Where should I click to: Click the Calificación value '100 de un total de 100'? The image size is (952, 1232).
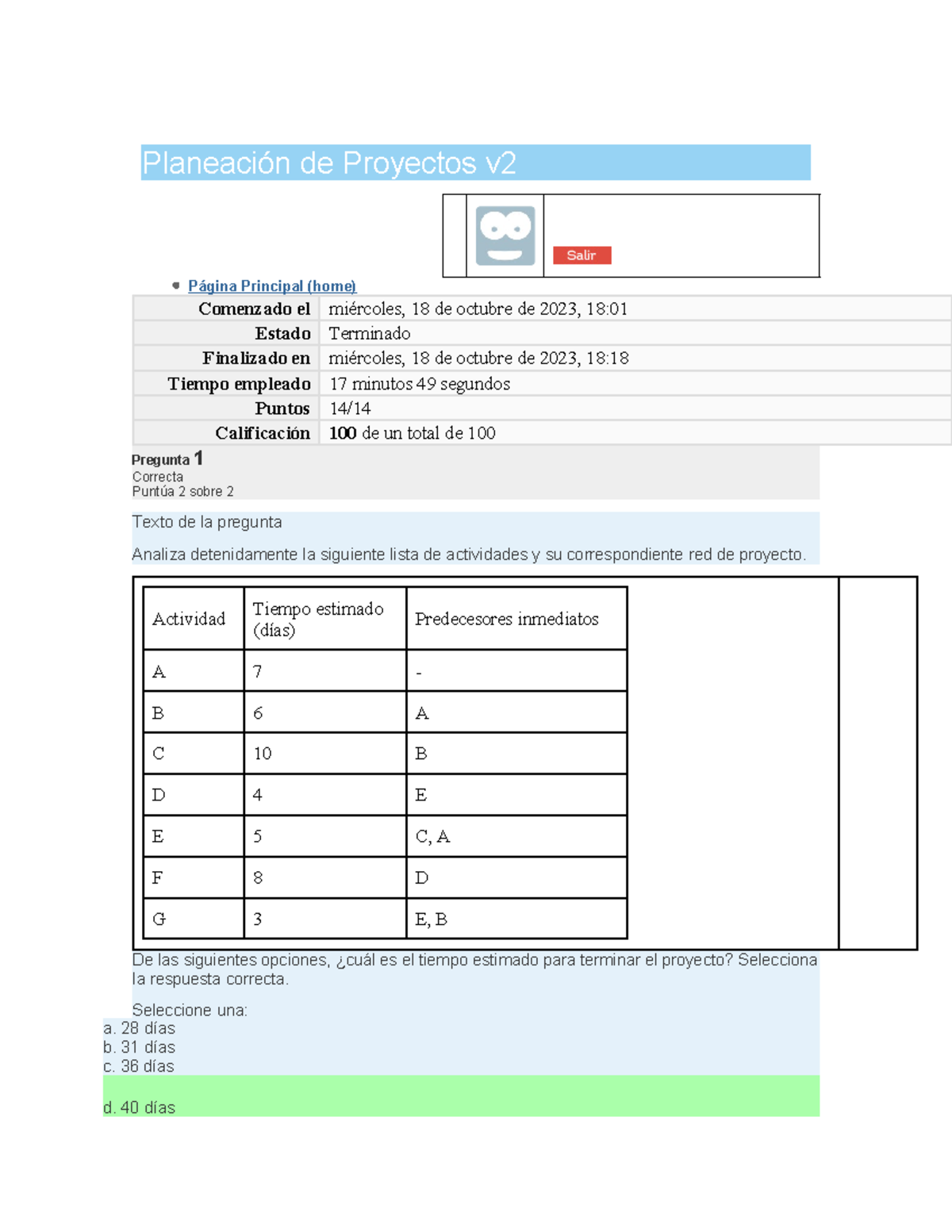coord(413,433)
